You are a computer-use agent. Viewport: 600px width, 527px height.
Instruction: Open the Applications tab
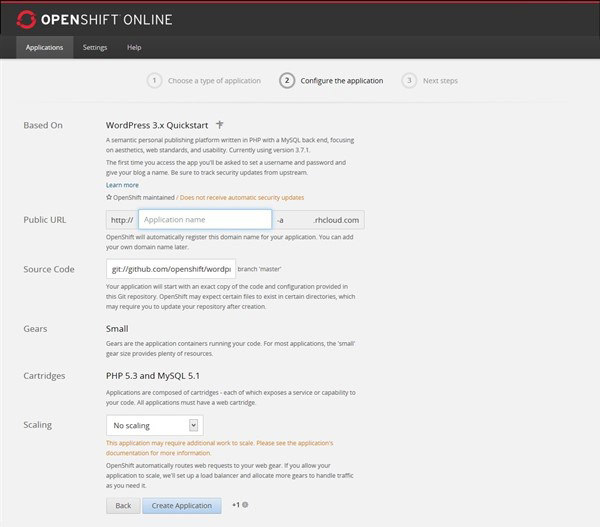(x=44, y=47)
